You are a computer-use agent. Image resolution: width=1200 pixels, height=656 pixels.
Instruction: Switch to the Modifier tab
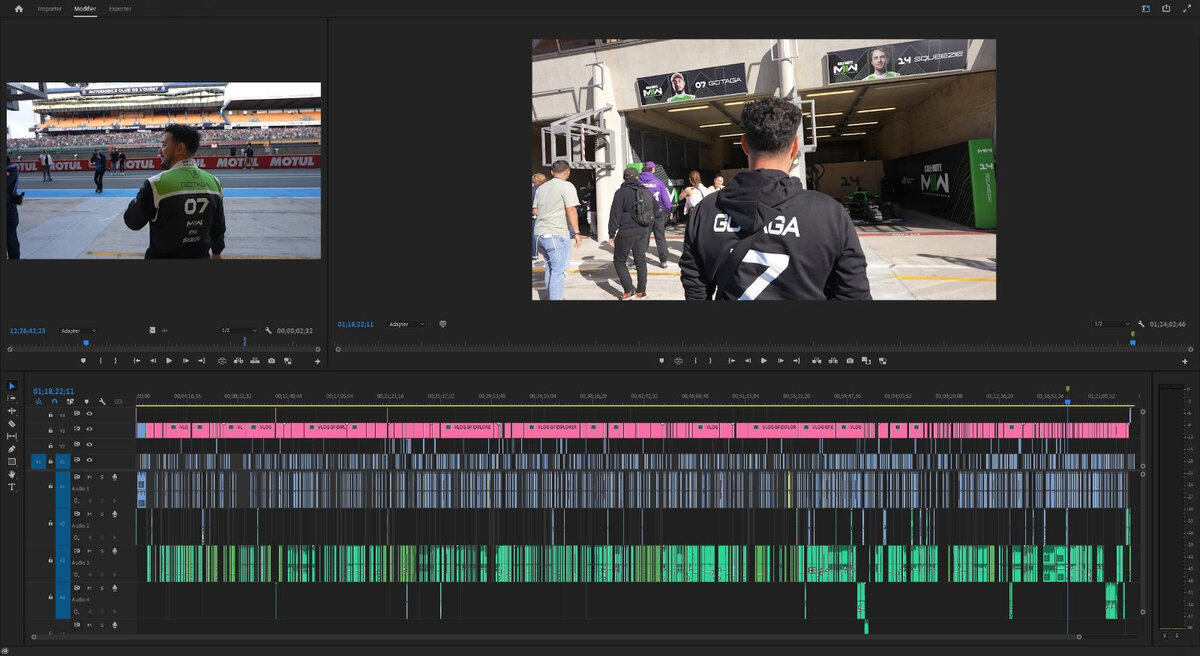click(85, 8)
